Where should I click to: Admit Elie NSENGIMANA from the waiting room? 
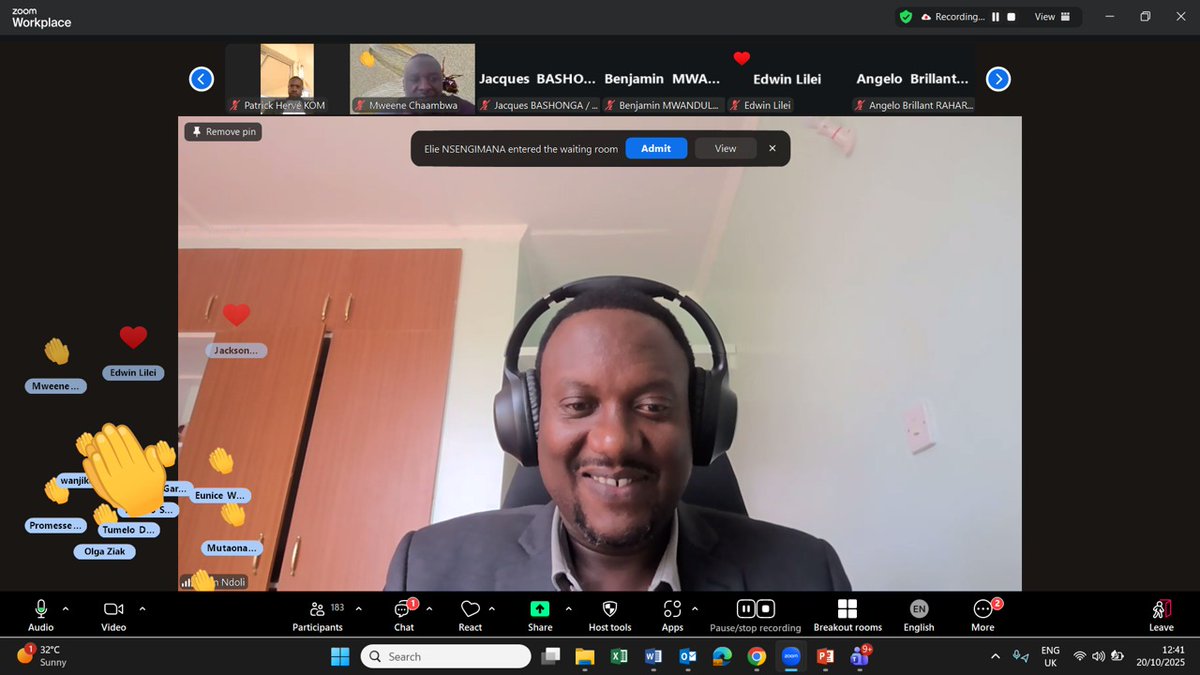click(x=656, y=148)
